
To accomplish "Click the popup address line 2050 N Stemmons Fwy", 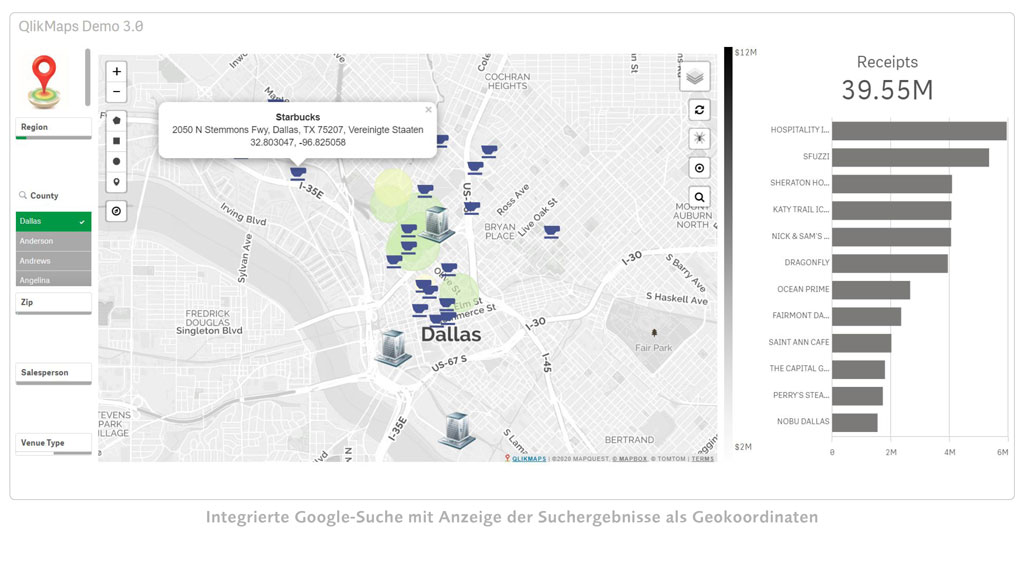I will click(298, 129).
